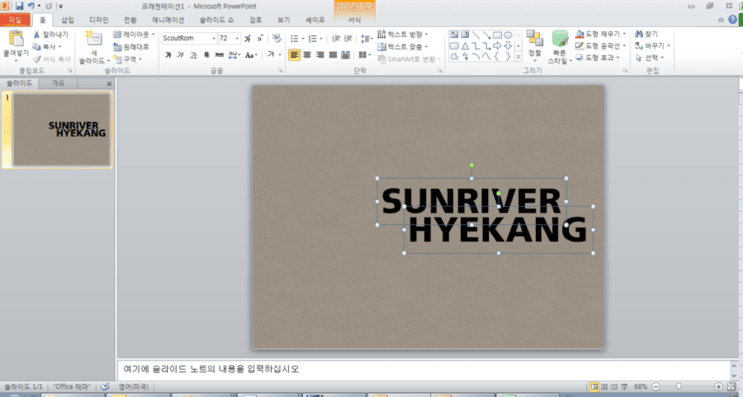This screenshot has width=743, height=397.
Task: Open the font size 72 dropdown
Action: coord(237,38)
